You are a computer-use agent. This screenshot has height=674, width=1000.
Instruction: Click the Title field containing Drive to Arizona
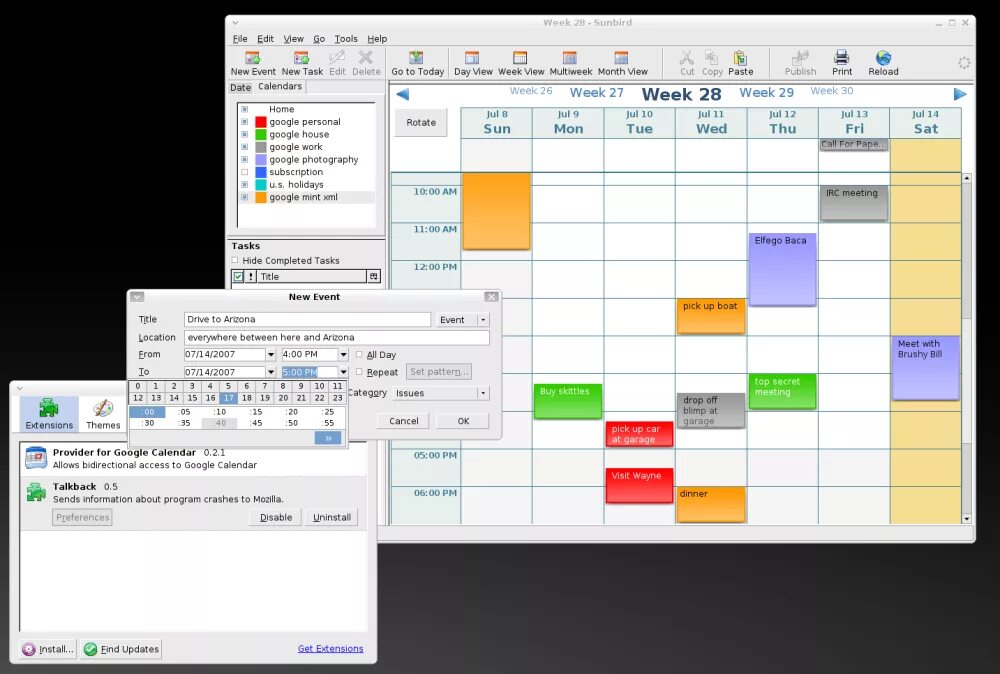click(307, 319)
